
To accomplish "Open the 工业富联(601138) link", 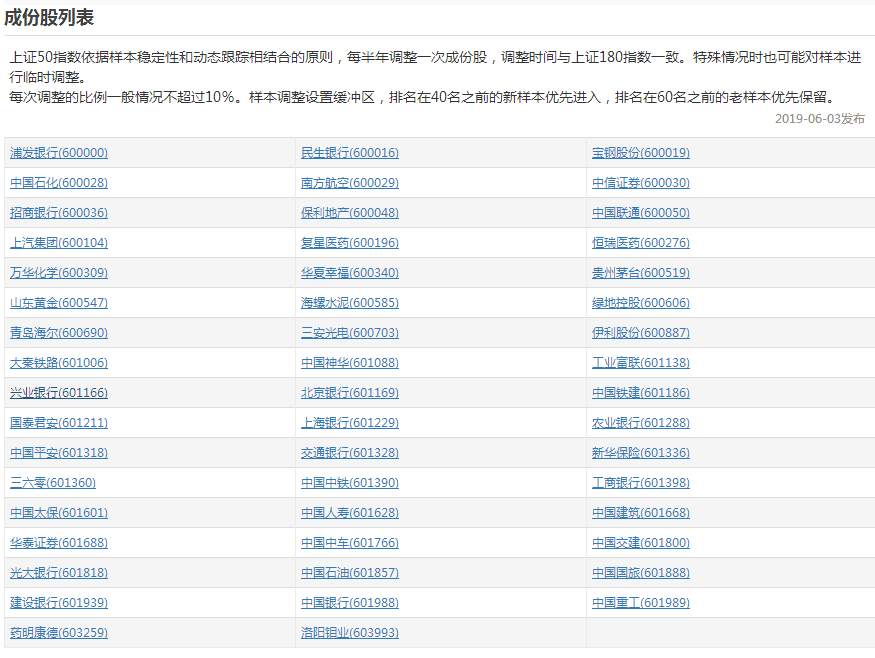I will (x=641, y=363).
